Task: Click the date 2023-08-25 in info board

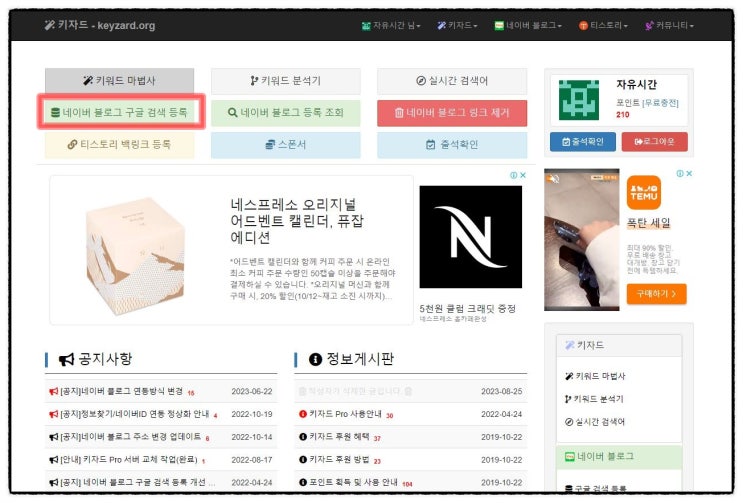Action: (x=501, y=391)
